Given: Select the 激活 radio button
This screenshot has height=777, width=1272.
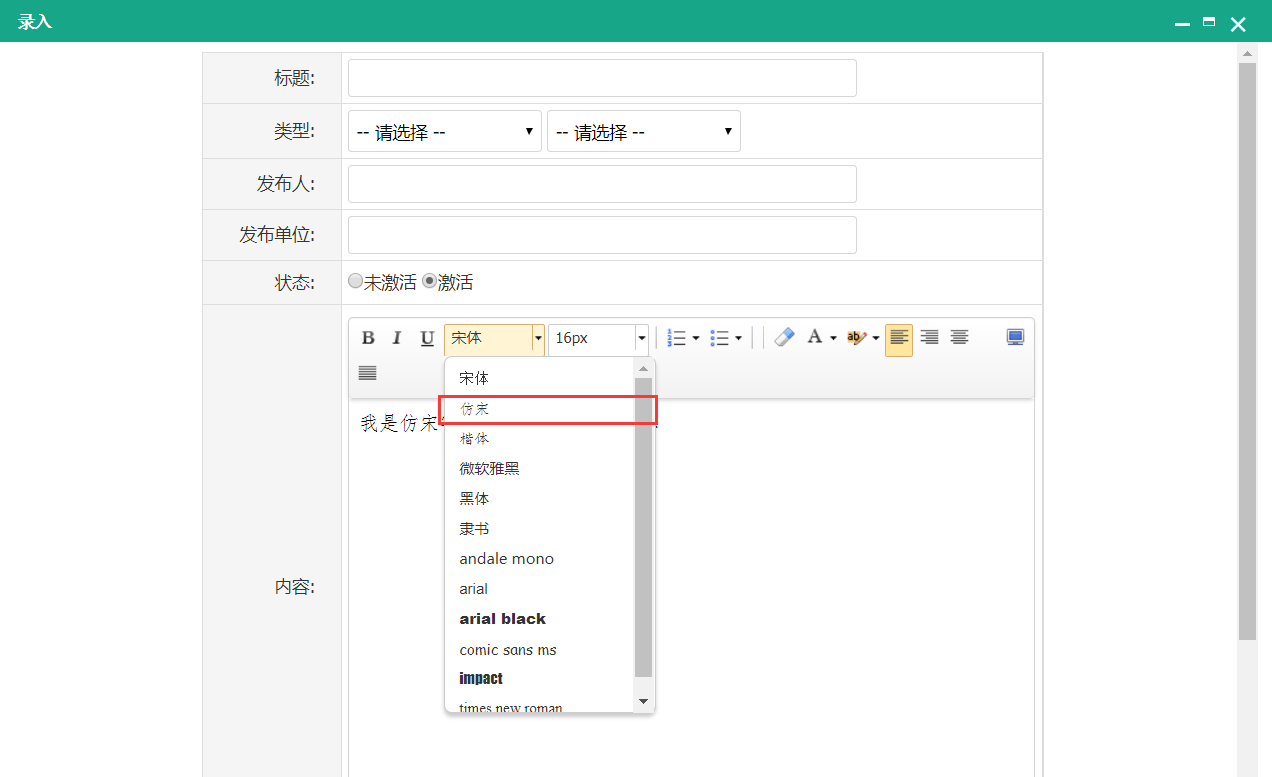Looking at the screenshot, I should [x=429, y=281].
